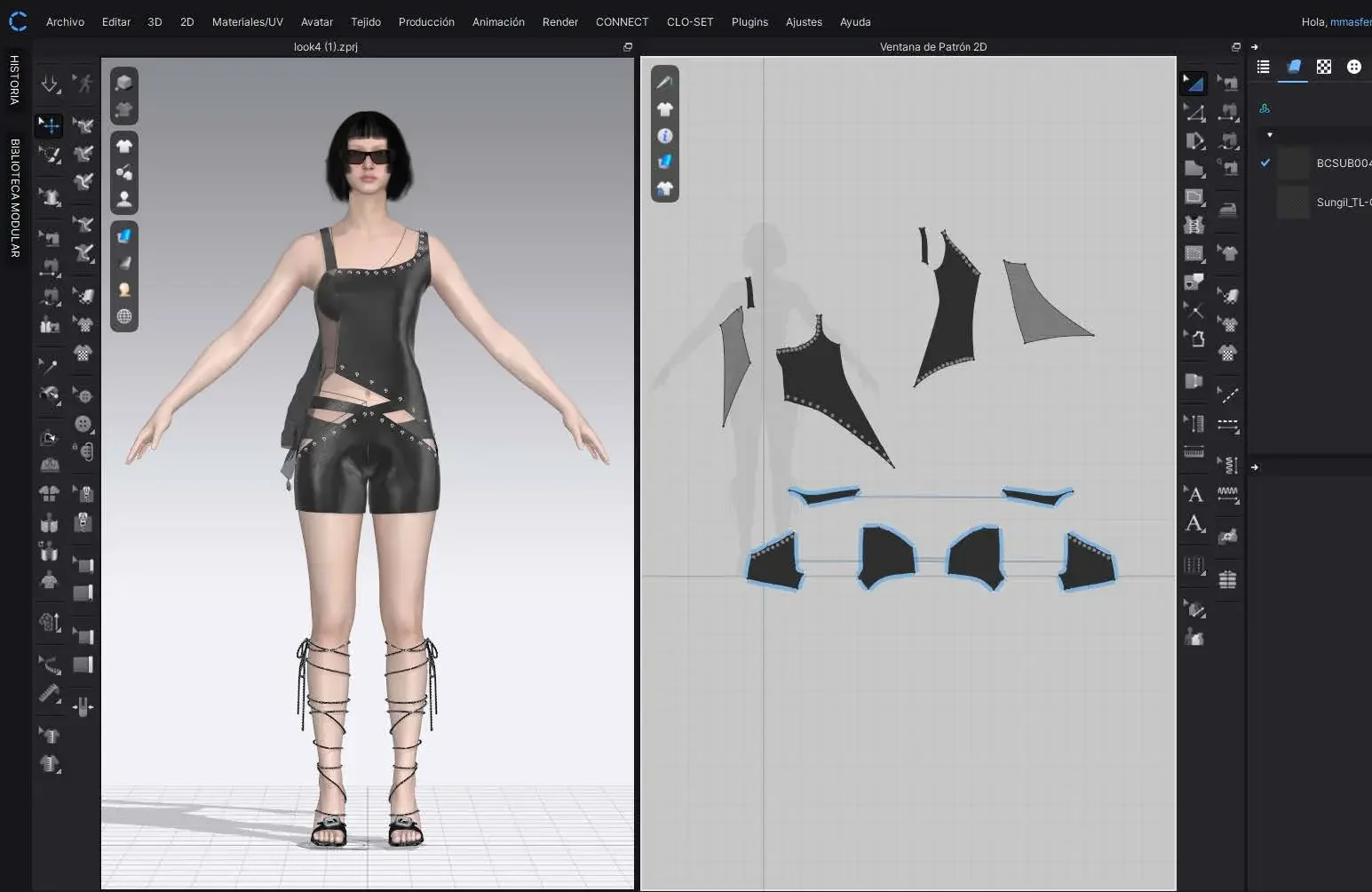
Task: Open the Render menu
Action: [560, 21]
